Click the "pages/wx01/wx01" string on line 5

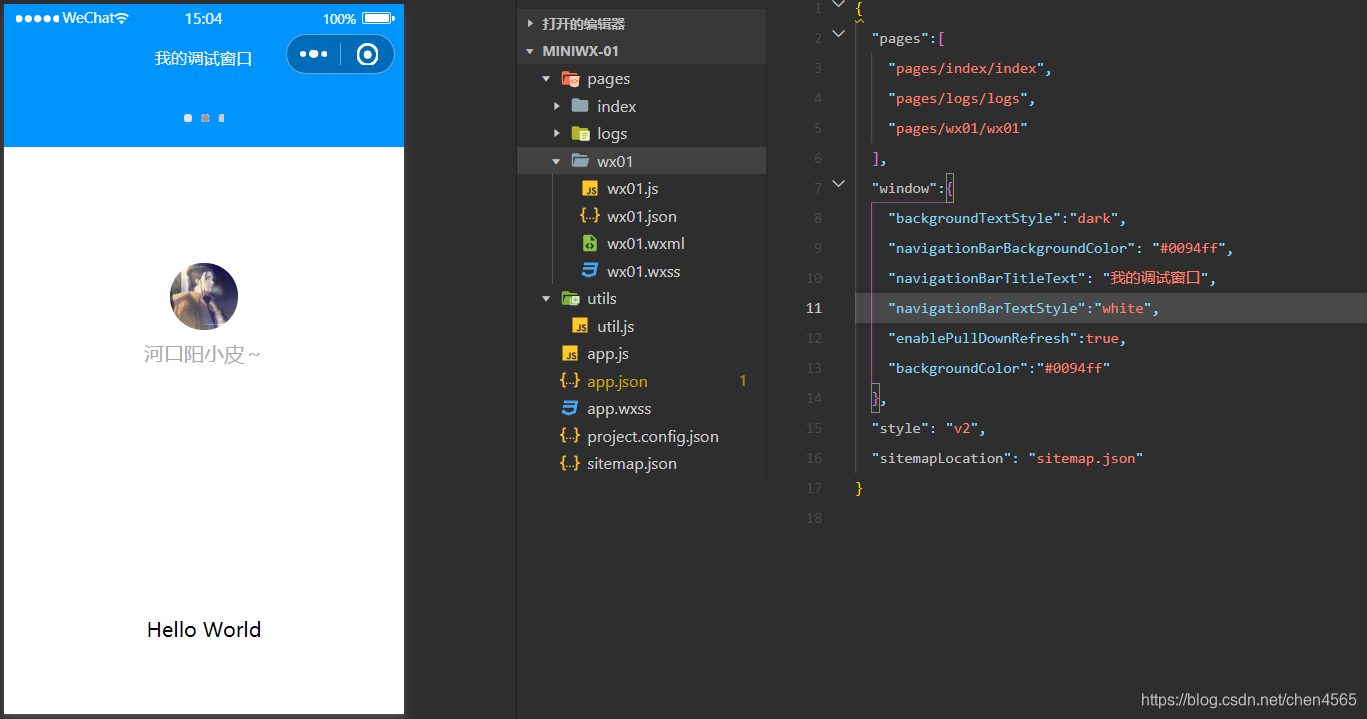coord(958,128)
